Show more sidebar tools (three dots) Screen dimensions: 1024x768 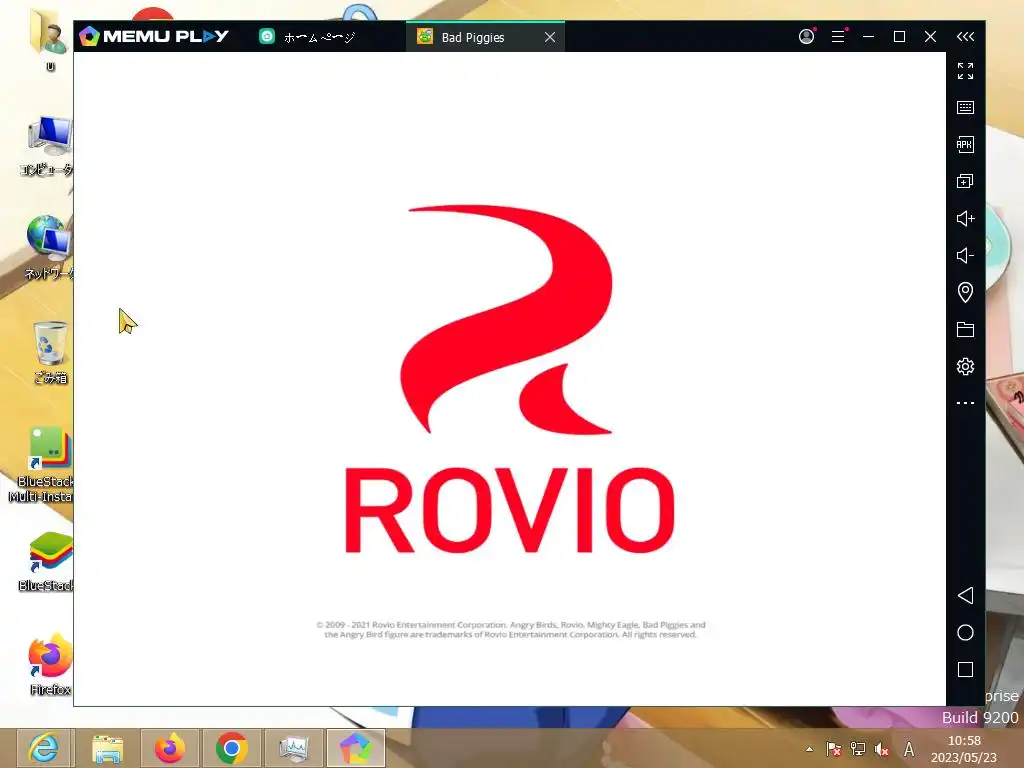(965, 403)
